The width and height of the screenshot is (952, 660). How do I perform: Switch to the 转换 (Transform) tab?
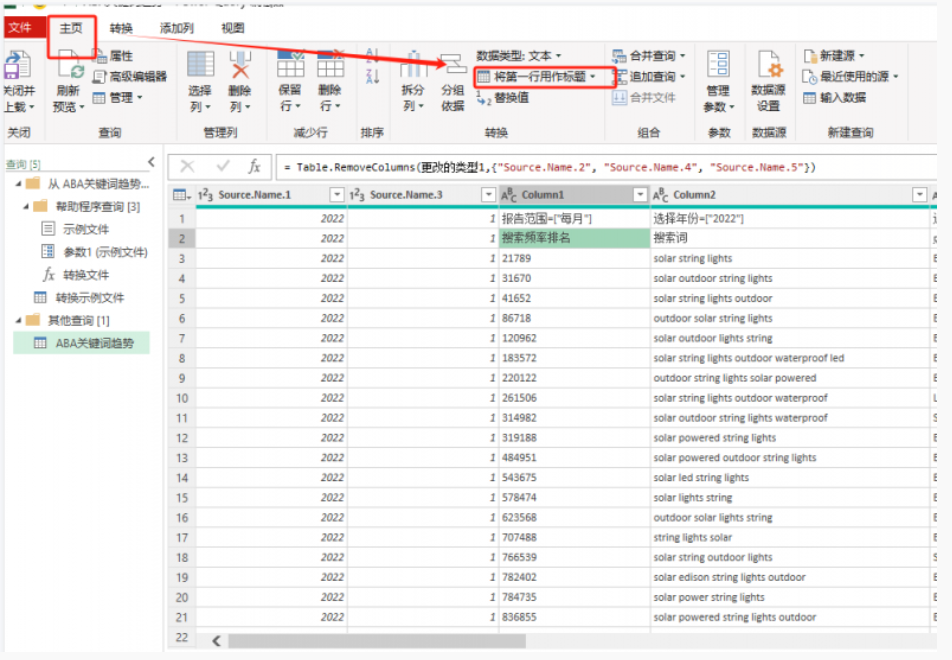point(121,28)
